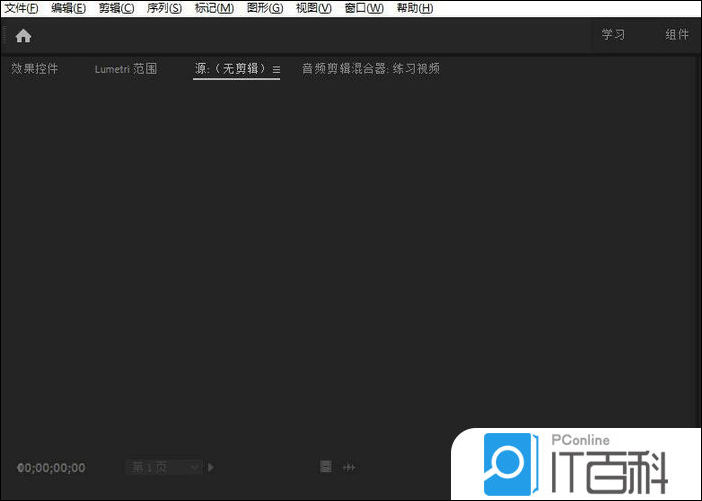The image size is (702, 501).
Task: Open the 文件(F) menu
Action: click(x=21, y=8)
